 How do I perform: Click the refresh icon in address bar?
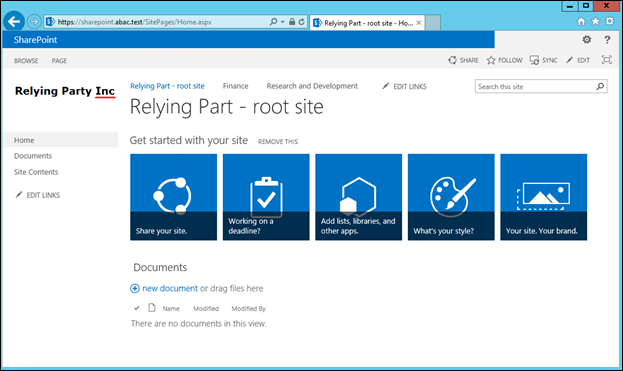[x=302, y=22]
